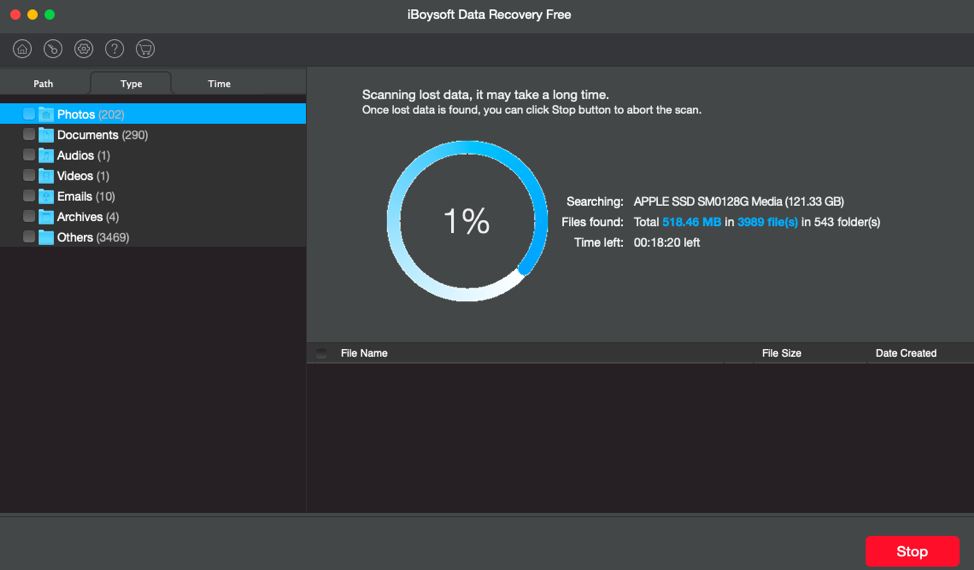The width and height of the screenshot is (974, 570).
Task: Click the 518.46 MB total size value
Action: tap(691, 222)
